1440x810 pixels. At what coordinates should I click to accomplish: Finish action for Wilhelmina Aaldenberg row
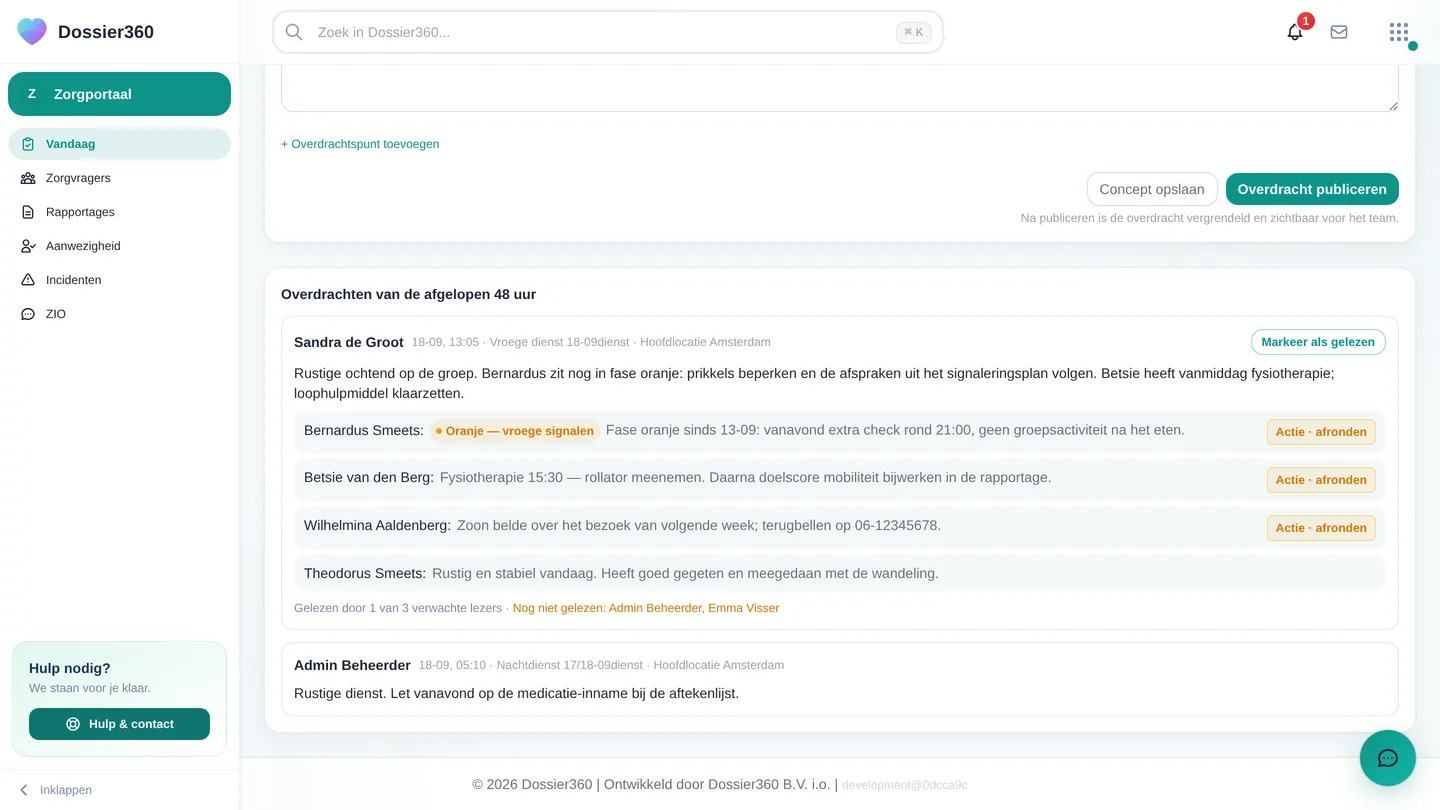click(x=1321, y=528)
